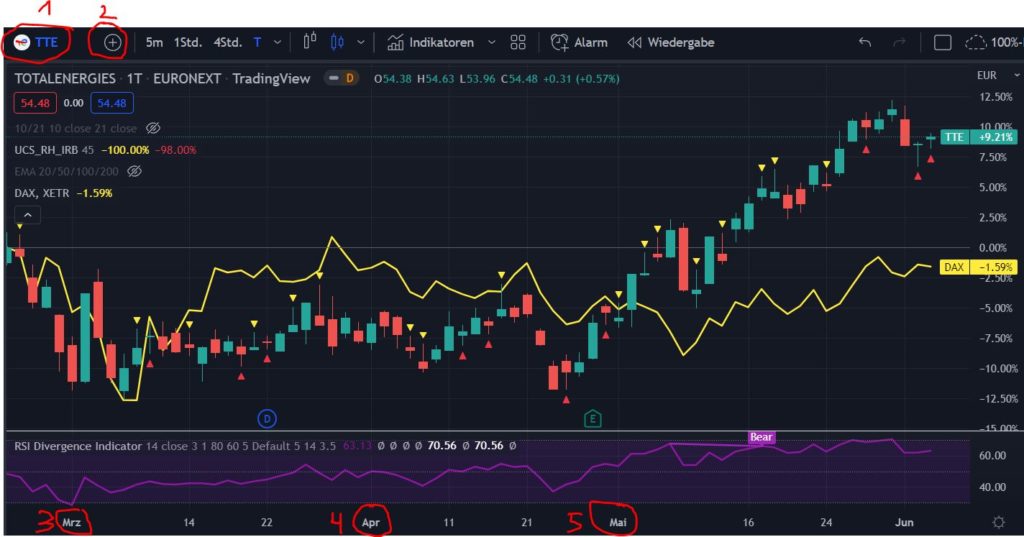The image size is (1024, 537).
Task: Click the blue D dividend marker
Action: point(266,418)
